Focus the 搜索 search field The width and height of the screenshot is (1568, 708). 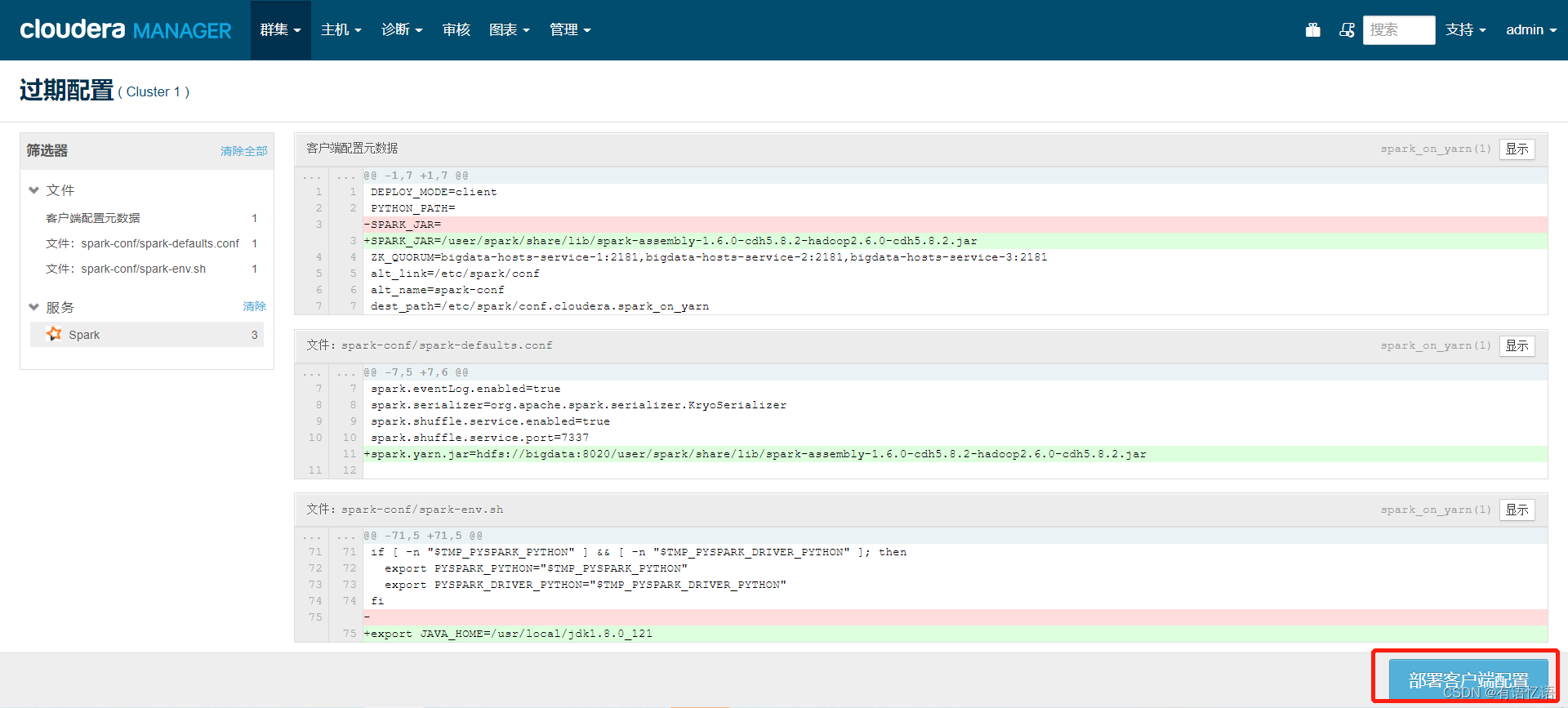point(1398,30)
